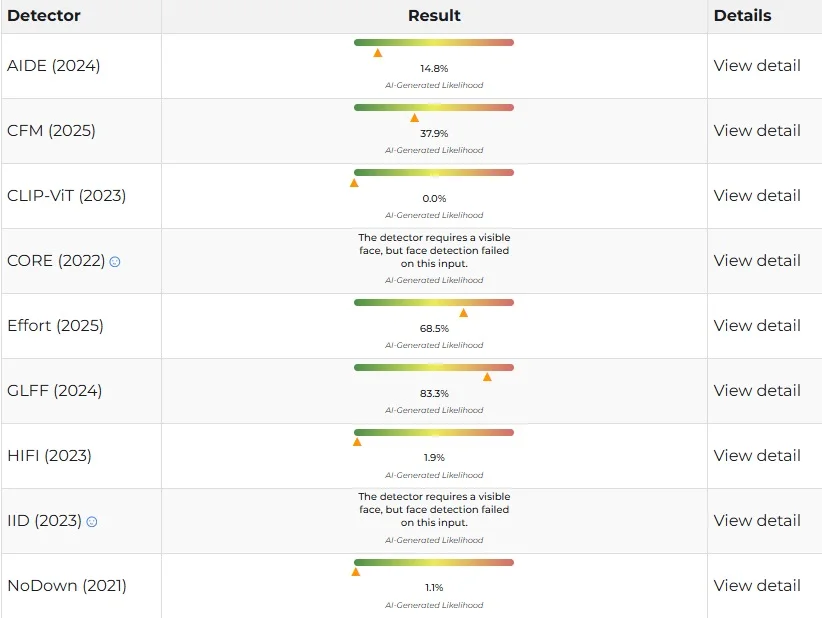
Task: Click the face icon beside IID (2023)
Action: point(92,522)
